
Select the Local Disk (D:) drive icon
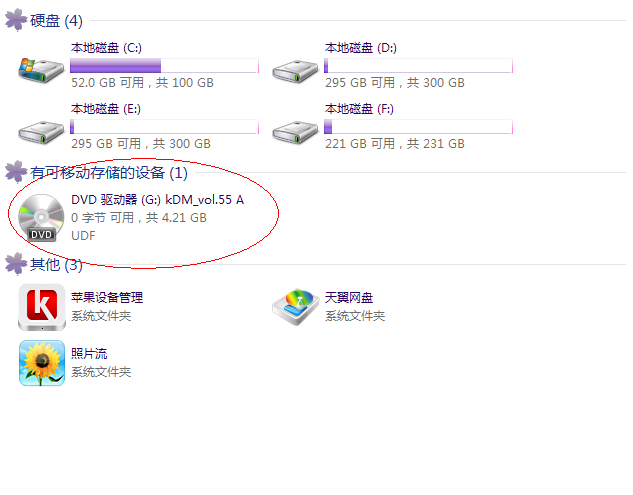[295, 71]
